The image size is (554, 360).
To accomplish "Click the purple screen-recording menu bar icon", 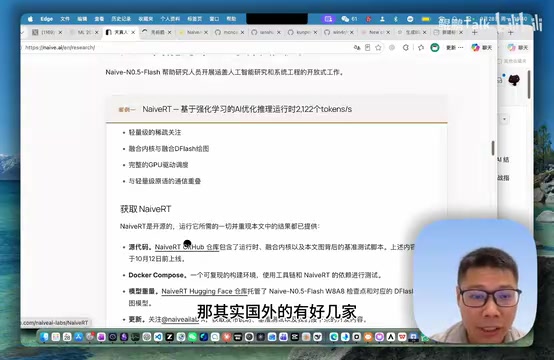I will (x=328, y=19).
